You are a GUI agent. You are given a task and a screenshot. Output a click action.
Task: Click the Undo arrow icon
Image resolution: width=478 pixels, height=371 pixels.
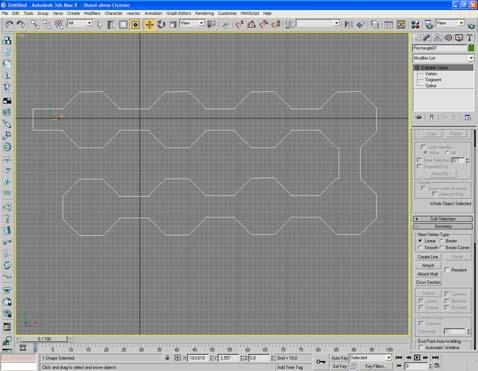coord(9,24)
